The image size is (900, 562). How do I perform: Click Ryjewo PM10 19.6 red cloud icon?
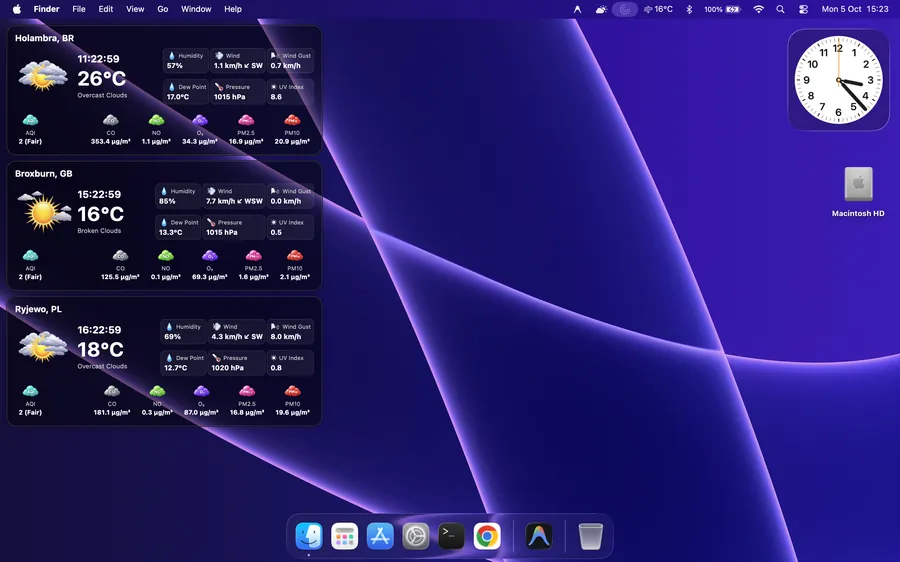(x=293, y=391)
